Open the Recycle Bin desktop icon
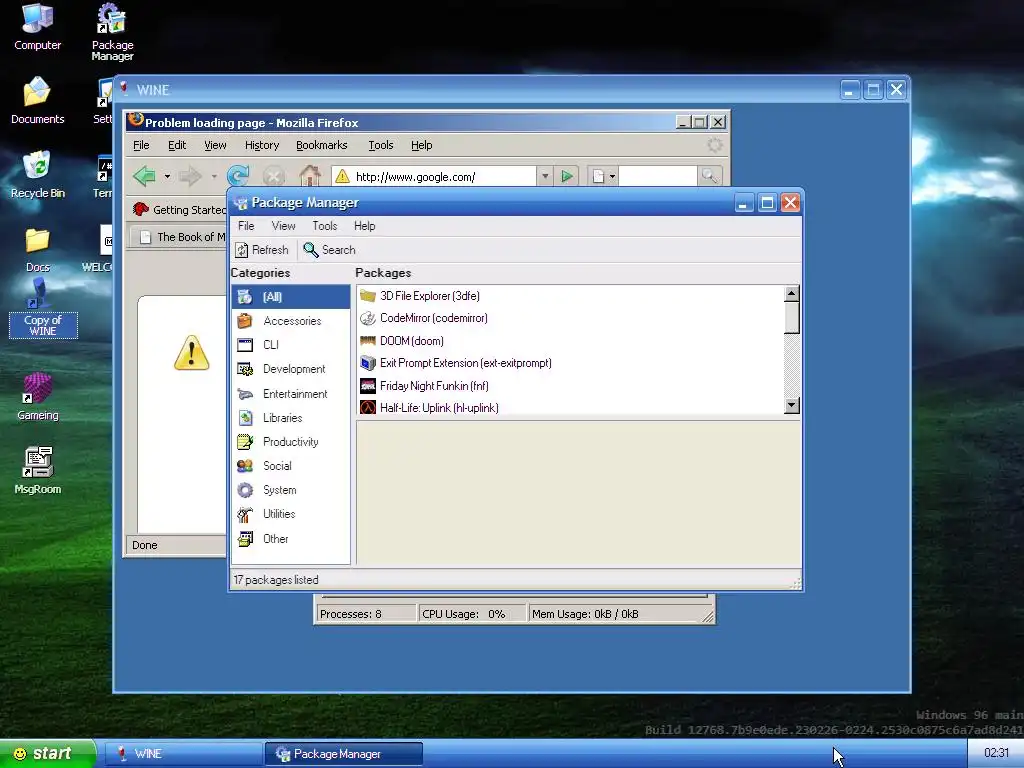Image resolution: width=1024 pixels, height=768 pixels. pyautogui.click(x=37, y=174)
